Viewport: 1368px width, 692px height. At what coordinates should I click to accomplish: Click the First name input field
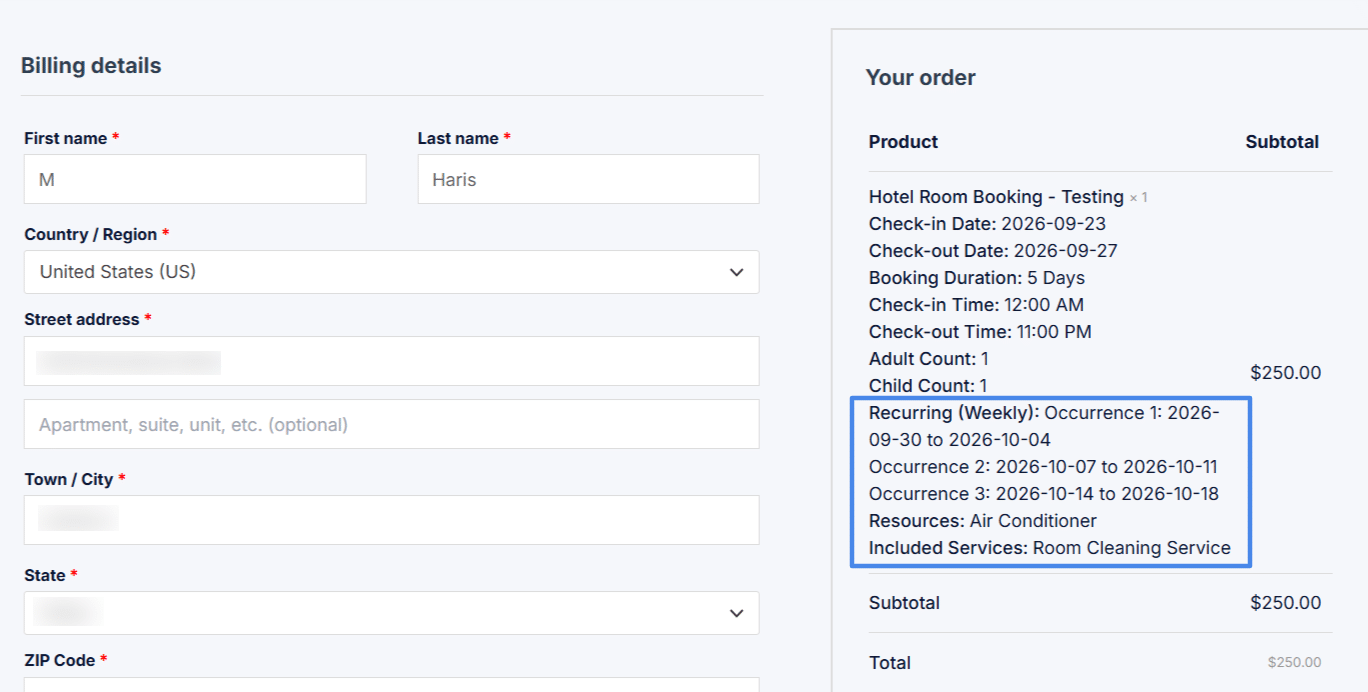click(x=195, y=179)
